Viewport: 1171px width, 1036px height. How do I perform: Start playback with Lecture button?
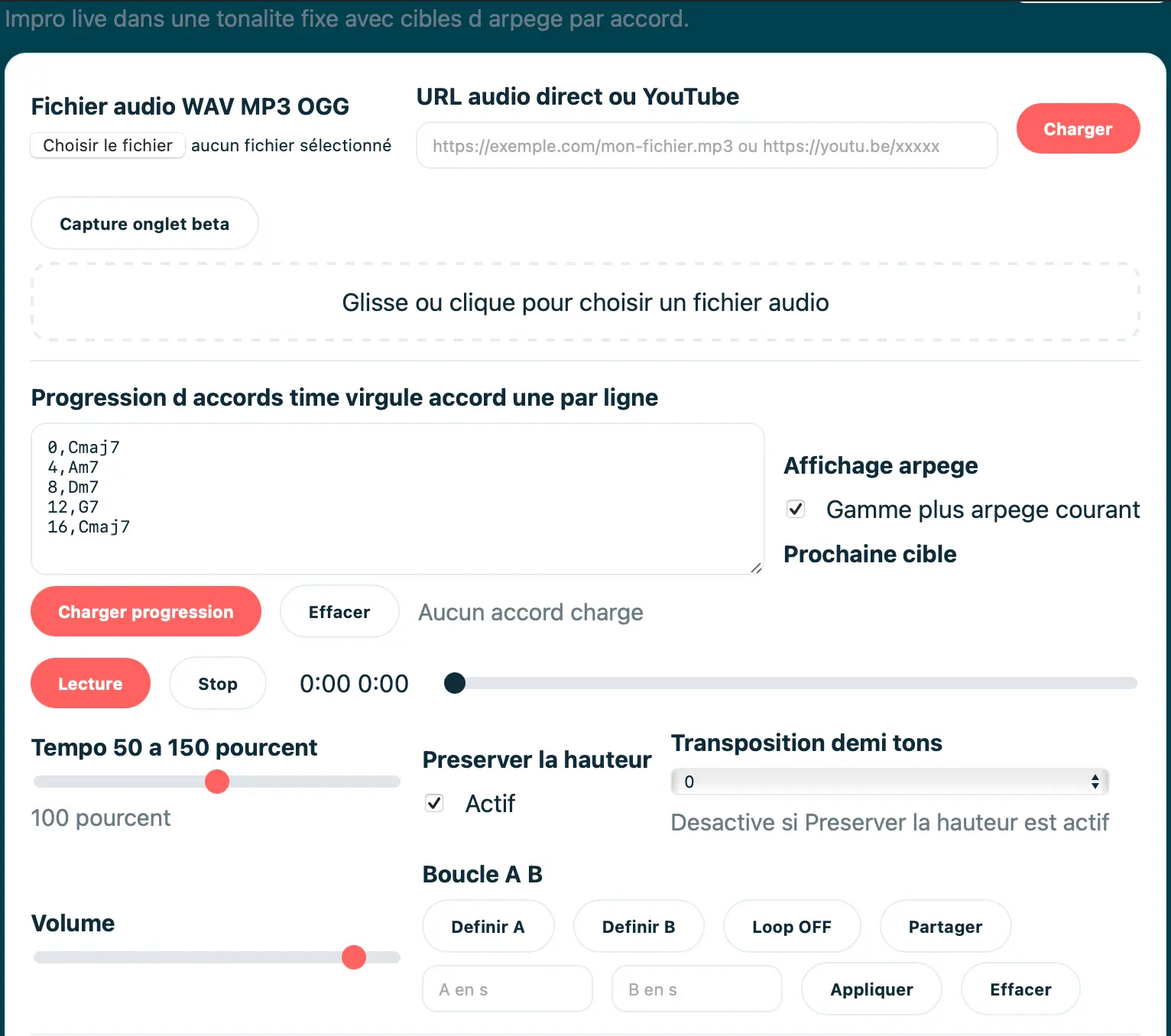pyautogui.click(x=90, y=684)
